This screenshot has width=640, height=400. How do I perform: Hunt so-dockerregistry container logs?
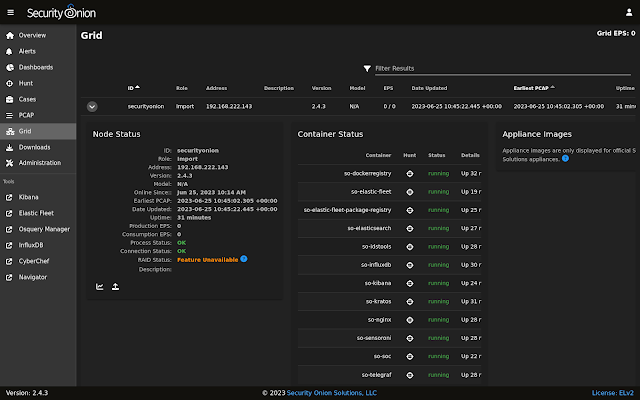point(410,174)
